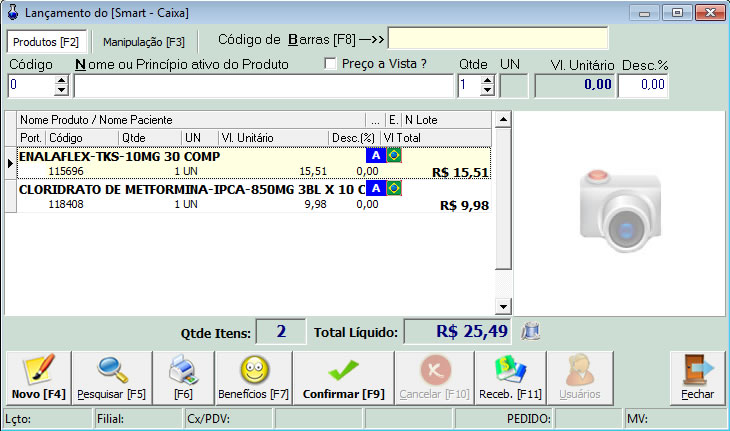This screenshot has height=431, width=730.
Task: Click blue A badge on ENALAFLEX row
Action: pyautogui.click(x=376, y=155)
